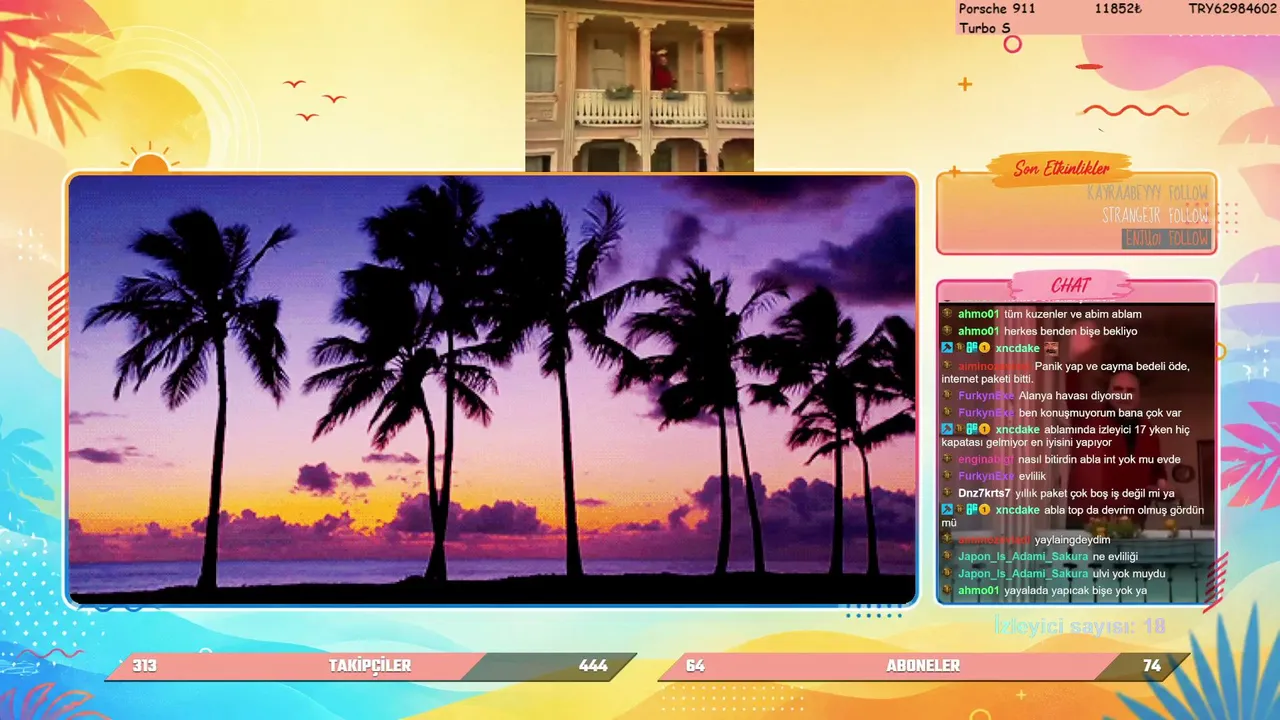Click the ABONELER subscriber goal progress bar
This screenshot has width=1280, height=720.
pos(923,667)
